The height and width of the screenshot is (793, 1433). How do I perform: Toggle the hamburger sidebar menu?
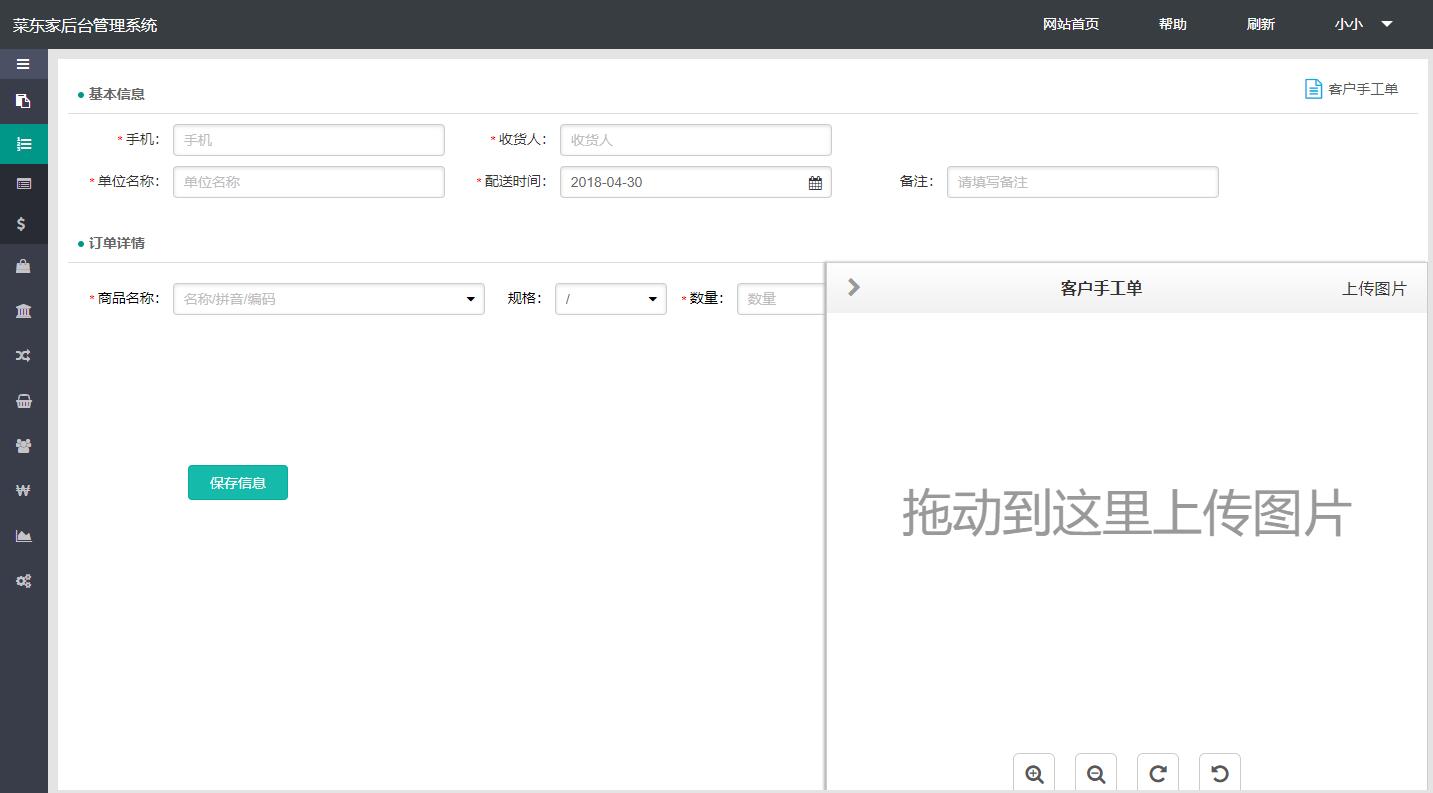pos(23,64)
